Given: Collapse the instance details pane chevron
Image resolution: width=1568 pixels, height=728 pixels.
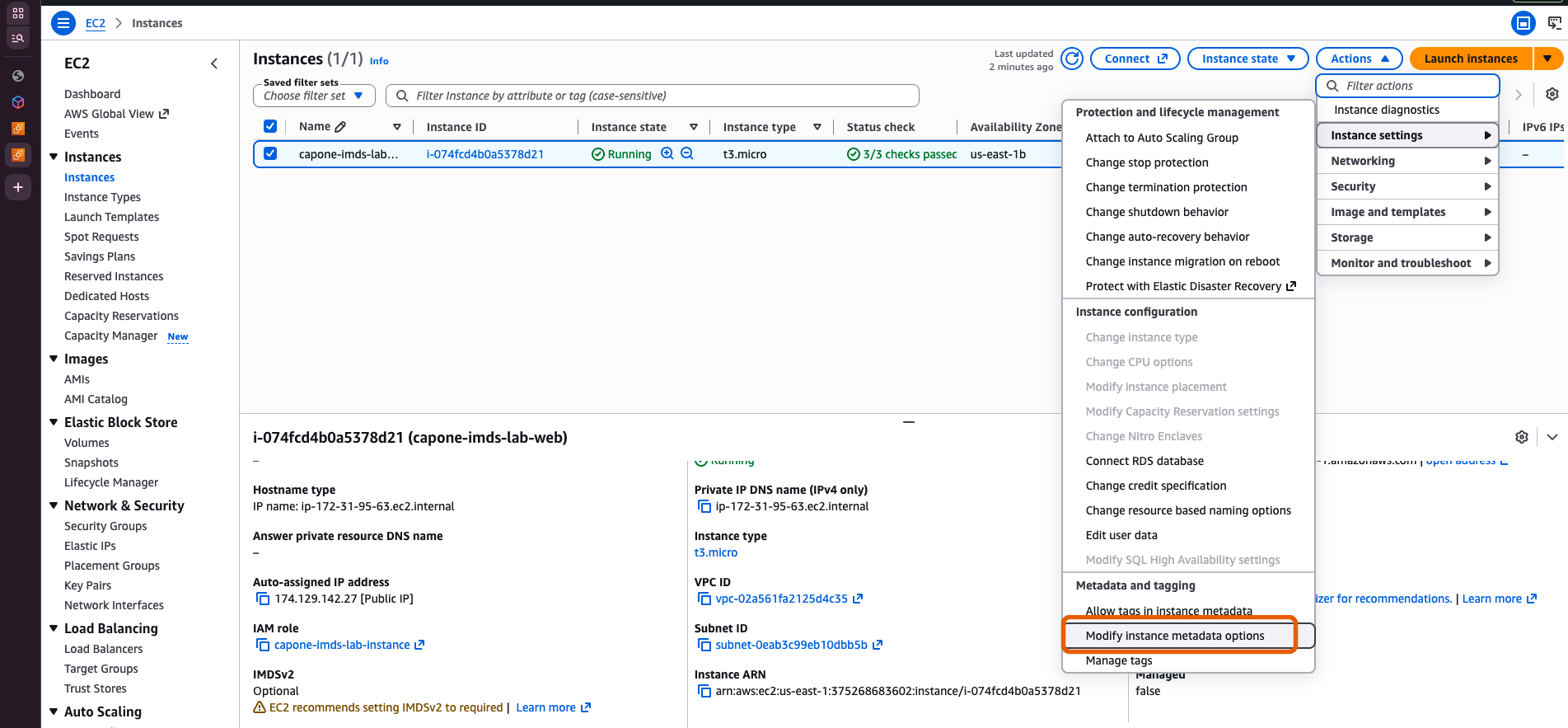Looking at the screenshot, I should 1552,437.
